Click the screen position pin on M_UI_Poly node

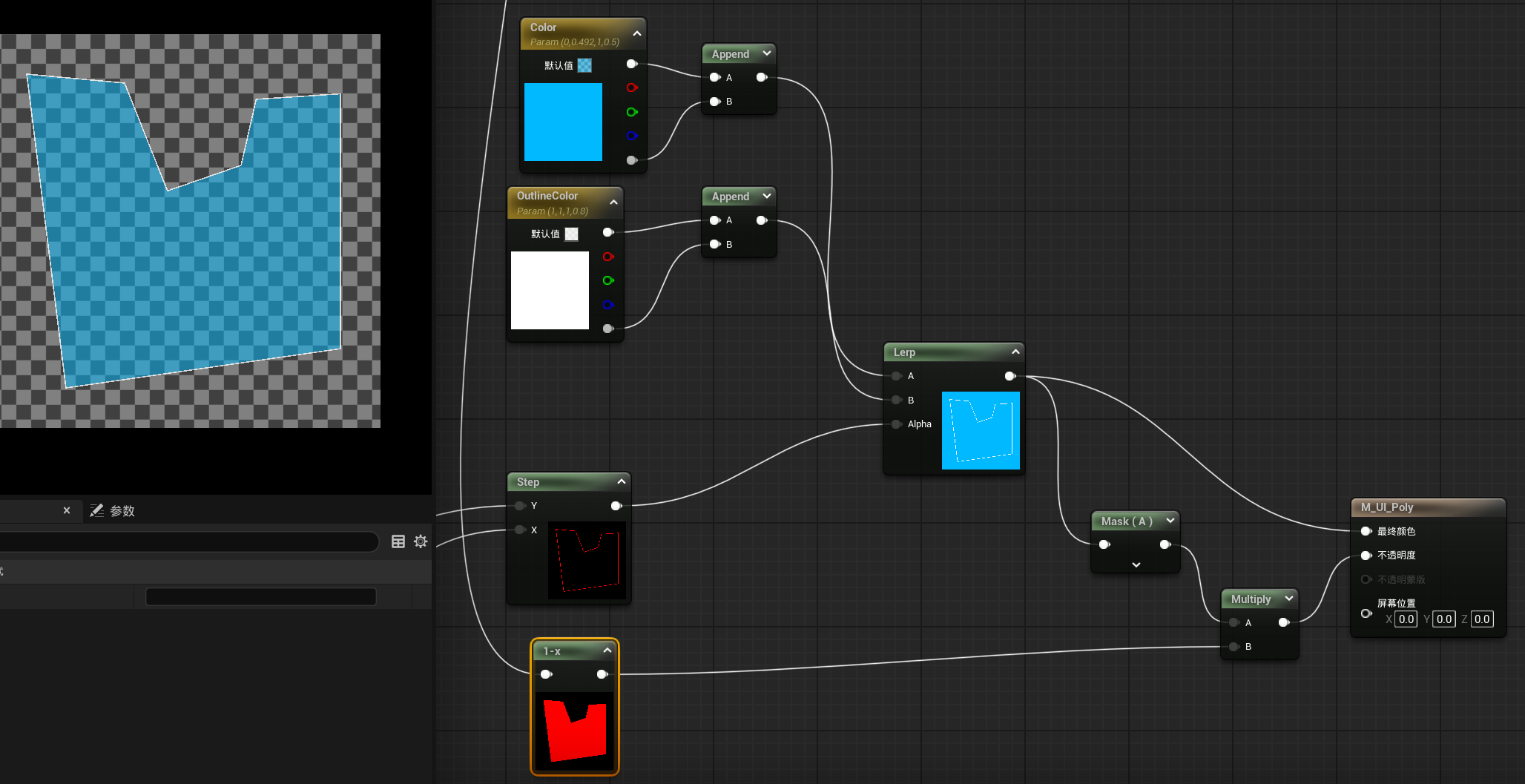[1366, 613]
